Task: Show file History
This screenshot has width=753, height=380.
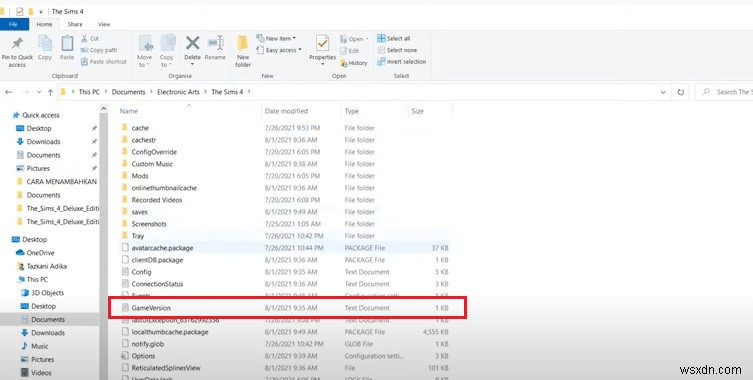Action: point(354,63)
